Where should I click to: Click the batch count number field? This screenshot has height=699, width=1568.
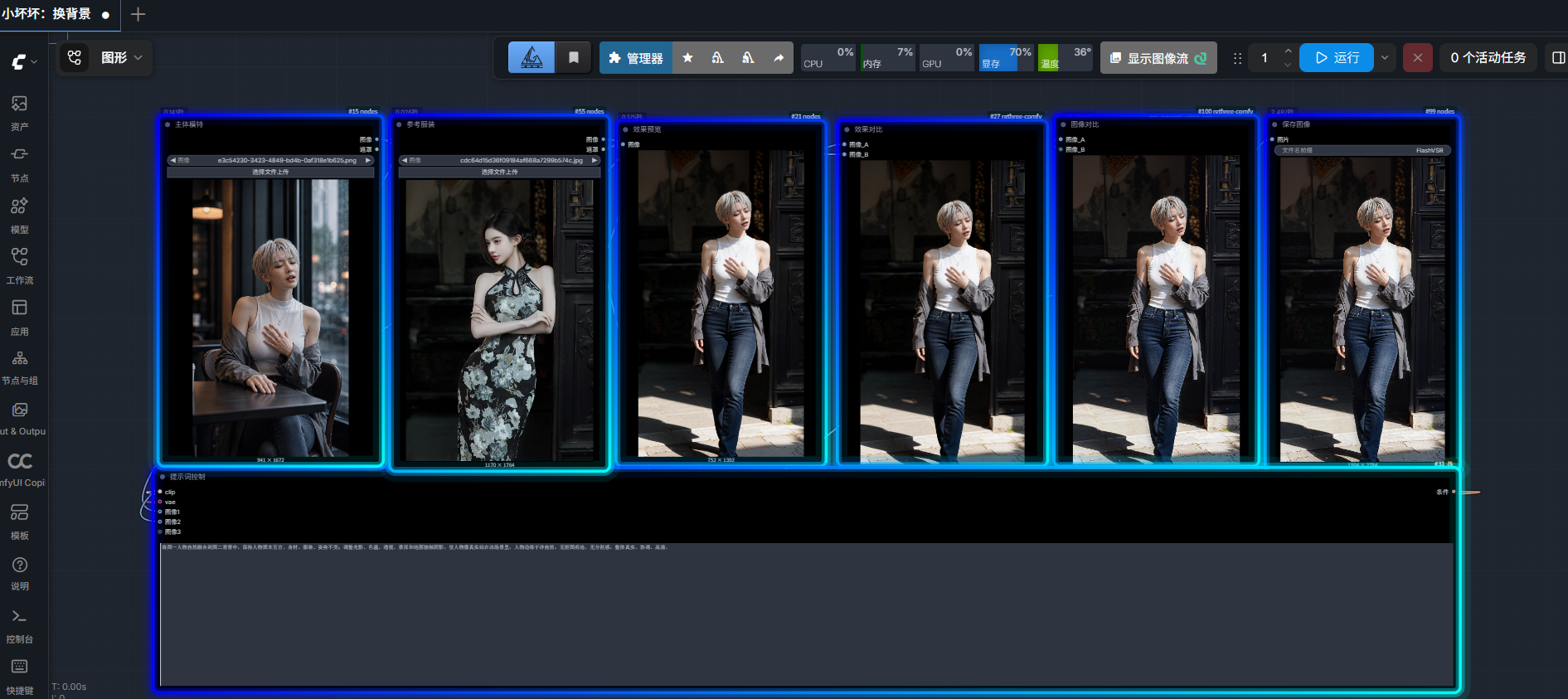[1265, 58]
